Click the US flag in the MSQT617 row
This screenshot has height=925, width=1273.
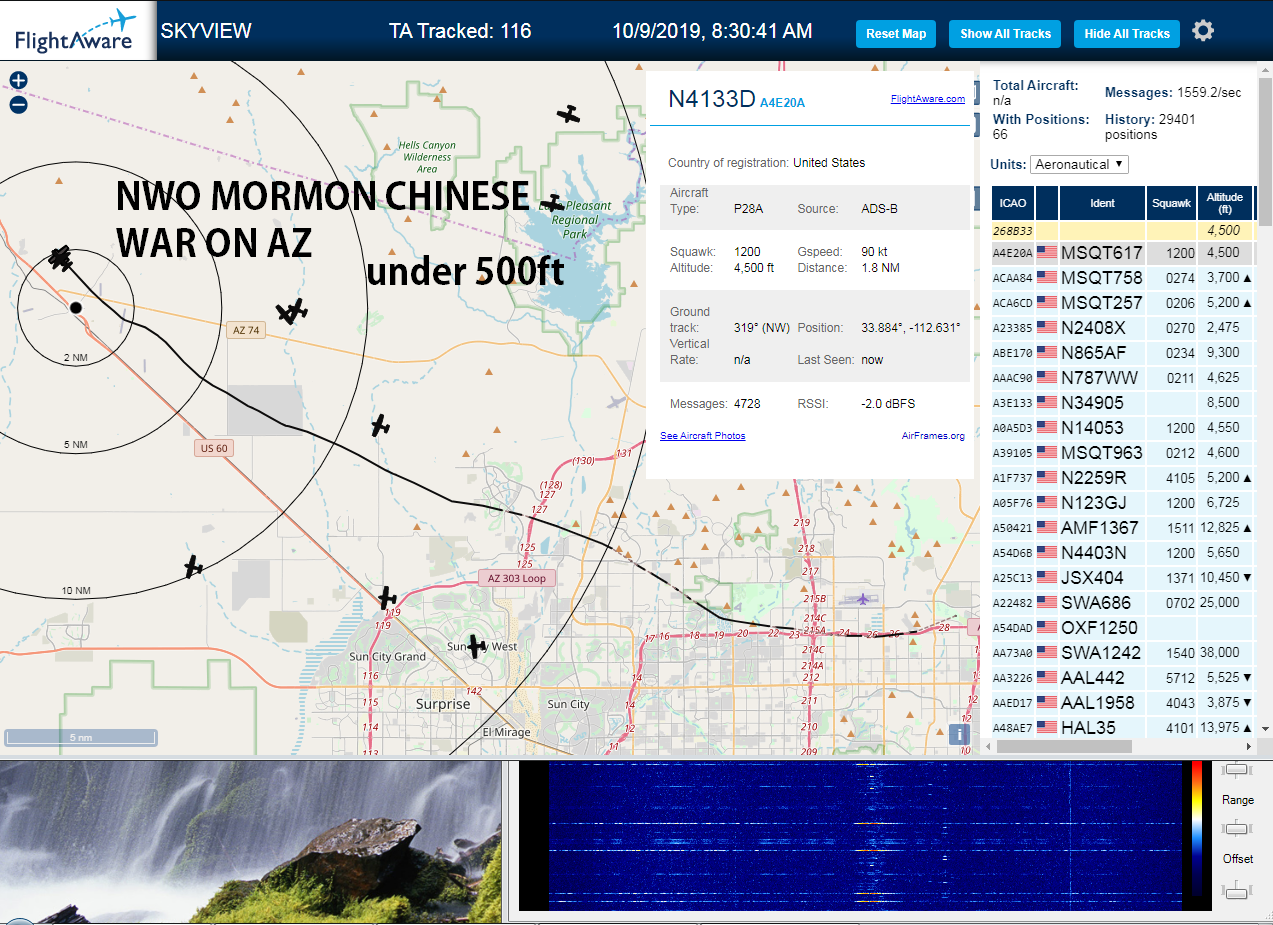click(x=1047, y=253)
